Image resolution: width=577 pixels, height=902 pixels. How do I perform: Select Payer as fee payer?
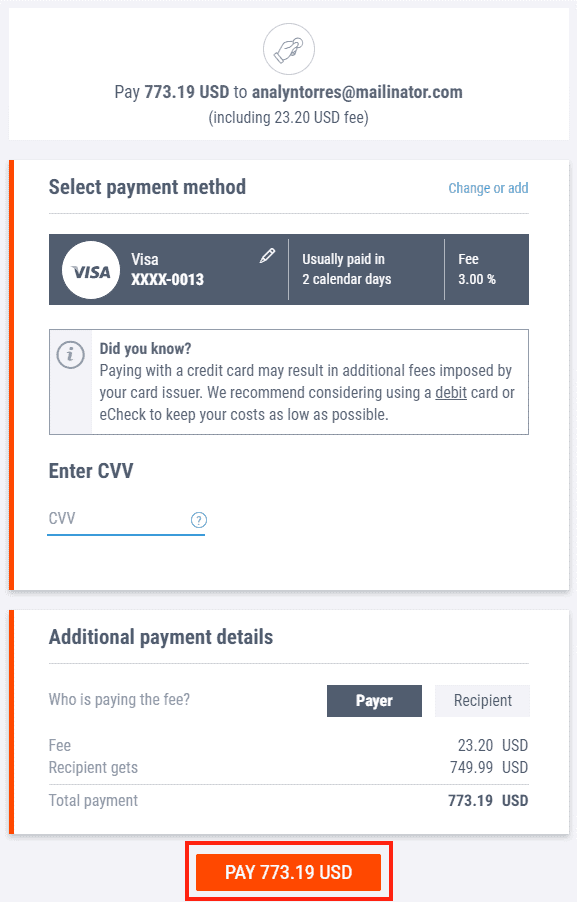pos(374,701)
